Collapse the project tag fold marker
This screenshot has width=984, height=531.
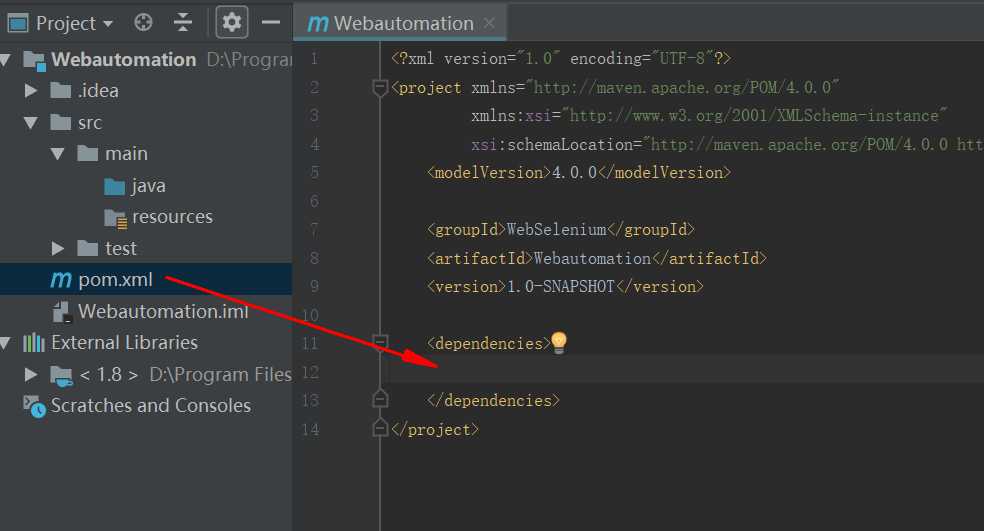380,88
